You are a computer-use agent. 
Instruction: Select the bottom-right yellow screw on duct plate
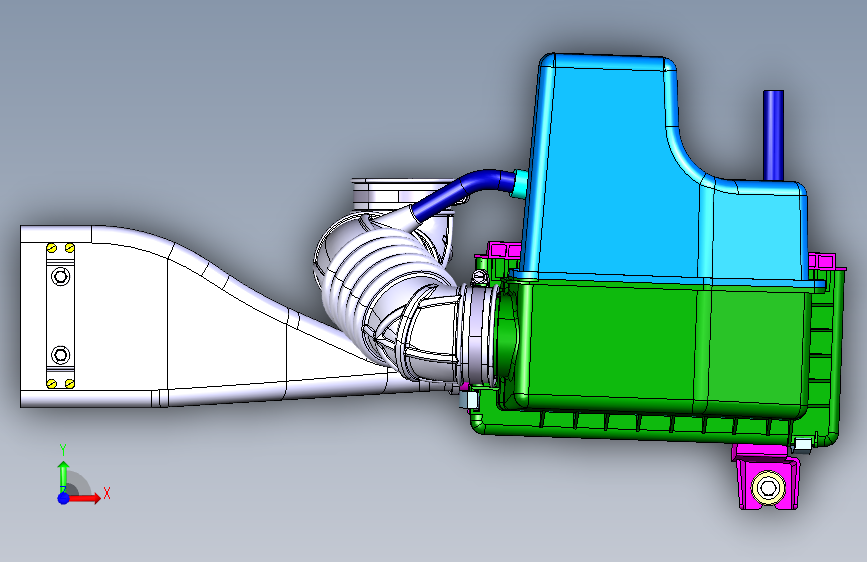70,383
